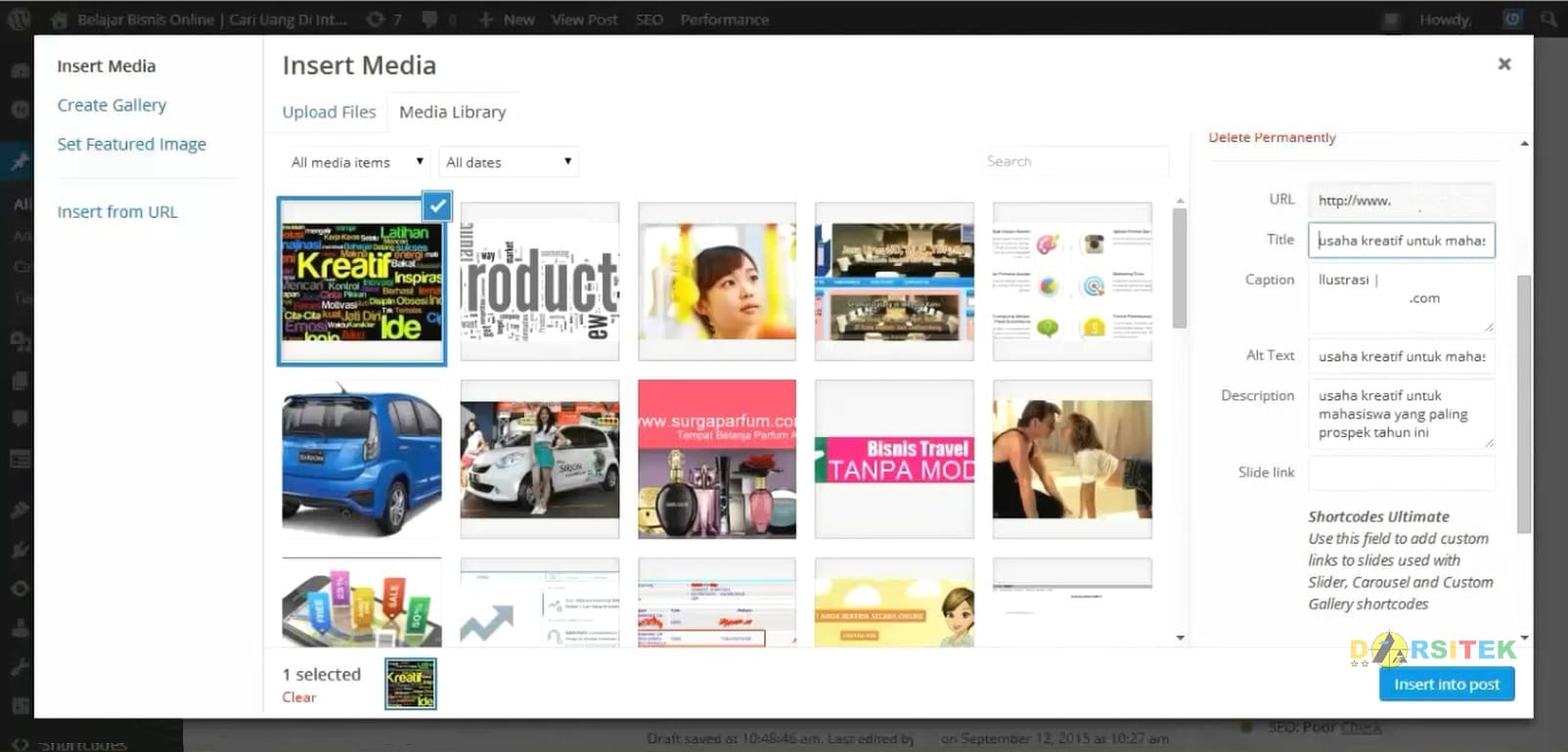Select the trending arrow chart thumbnail
This screenshot has width=1568, height=752.
(x=540, y=602)
